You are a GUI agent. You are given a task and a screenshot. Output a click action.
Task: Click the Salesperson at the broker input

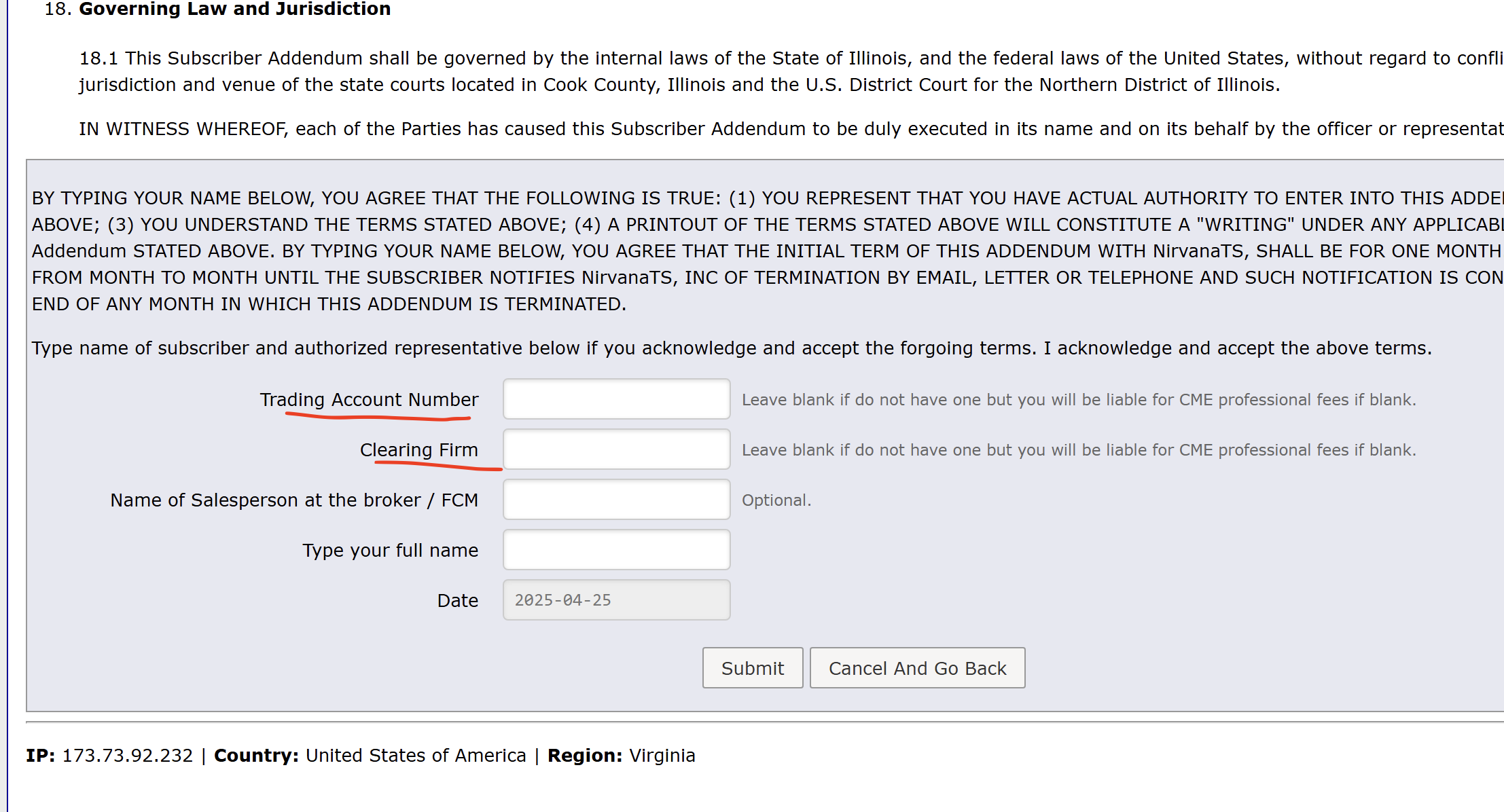616,500
